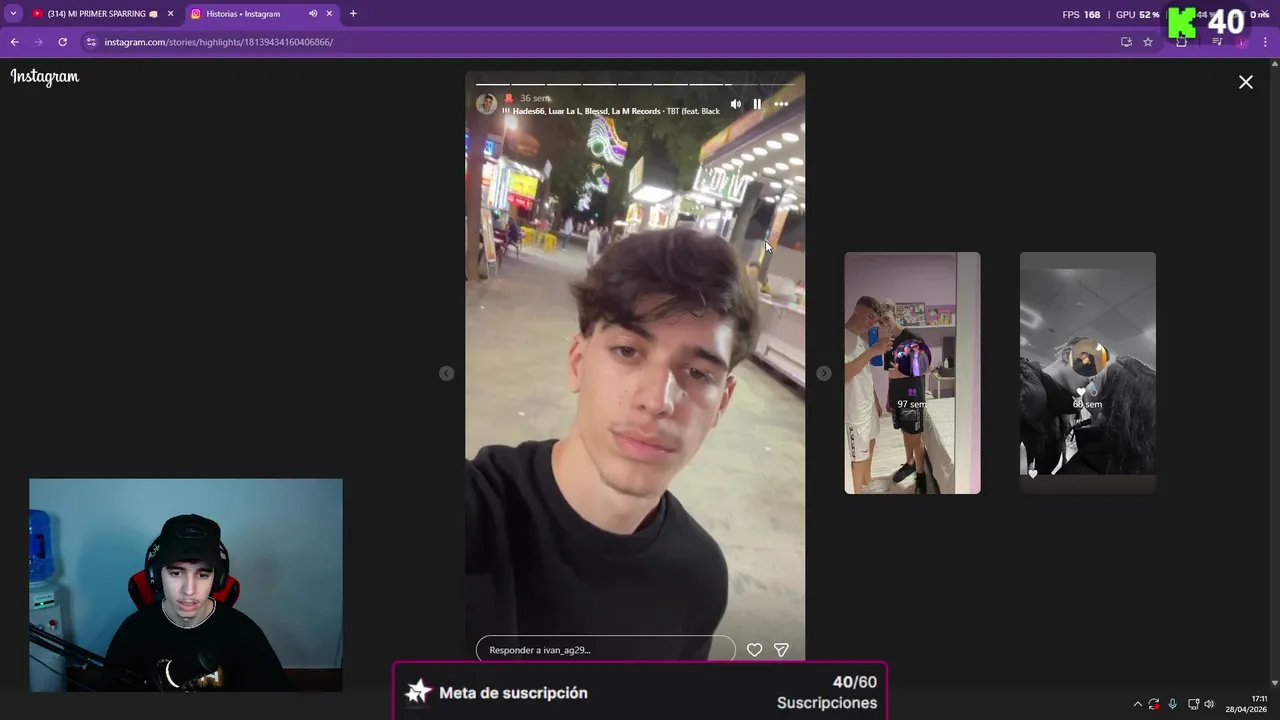Click the sync tray icon with red dot
This screenshot has width=1280, height=720.
pos(1154,704)
